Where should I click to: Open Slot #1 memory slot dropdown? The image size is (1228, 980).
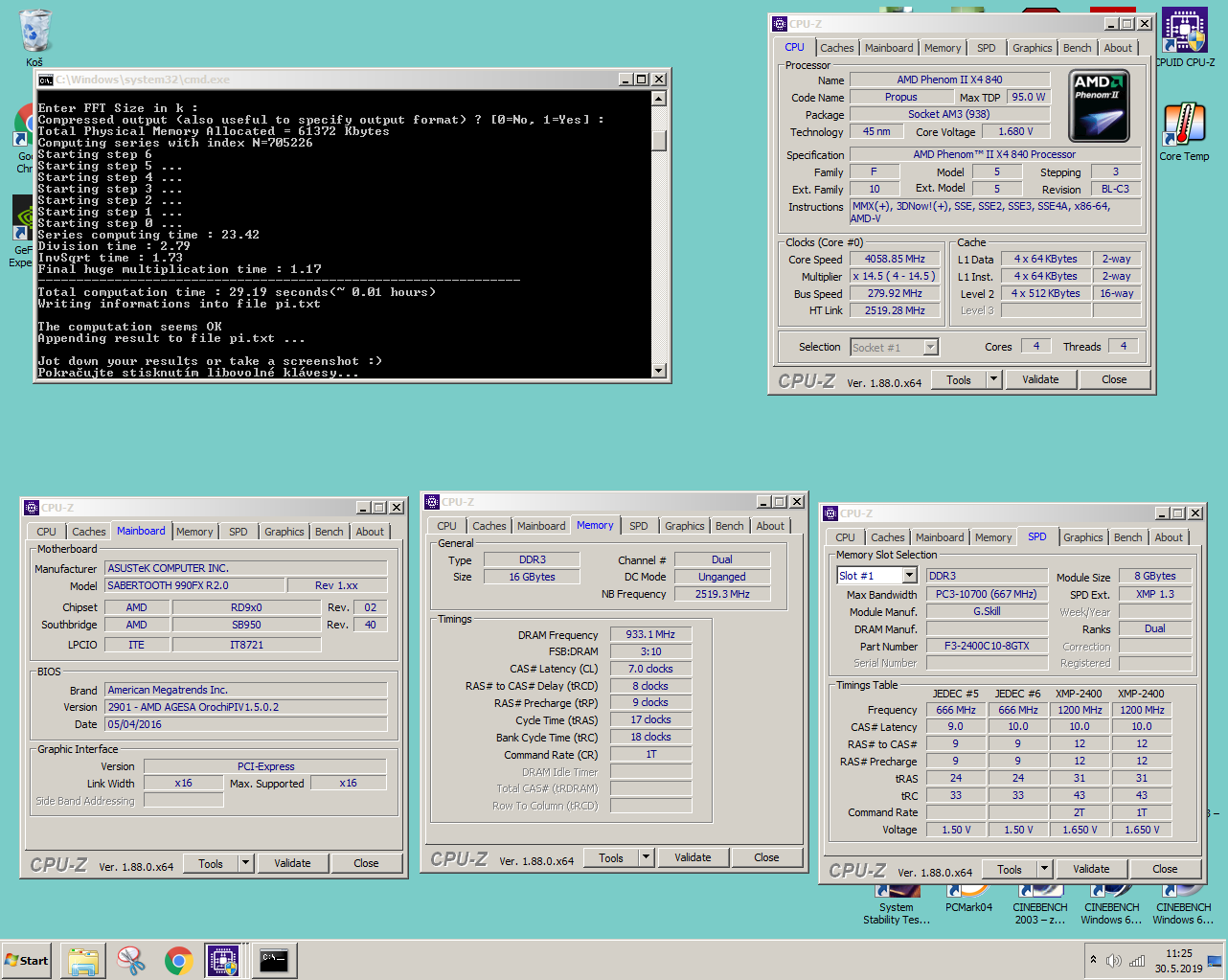pyautogui.click(x=876, y=576)
